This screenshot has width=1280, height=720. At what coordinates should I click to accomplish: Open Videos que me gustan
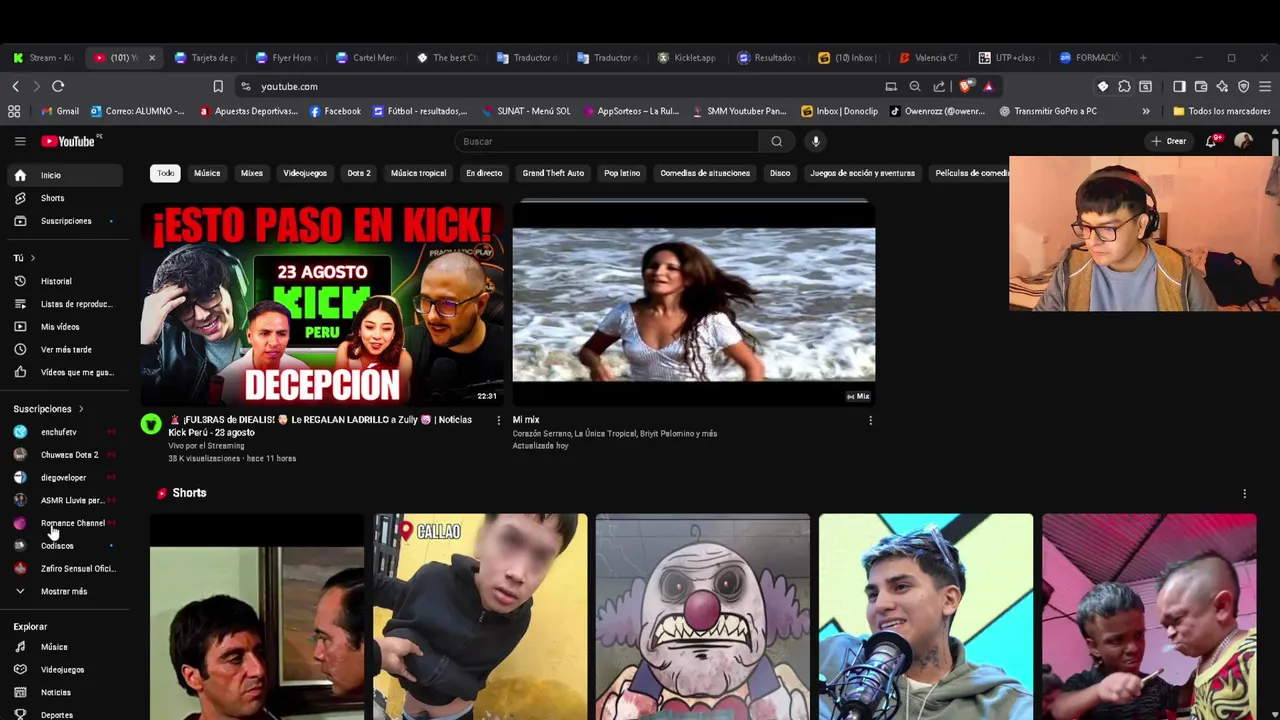pos(66,372)
